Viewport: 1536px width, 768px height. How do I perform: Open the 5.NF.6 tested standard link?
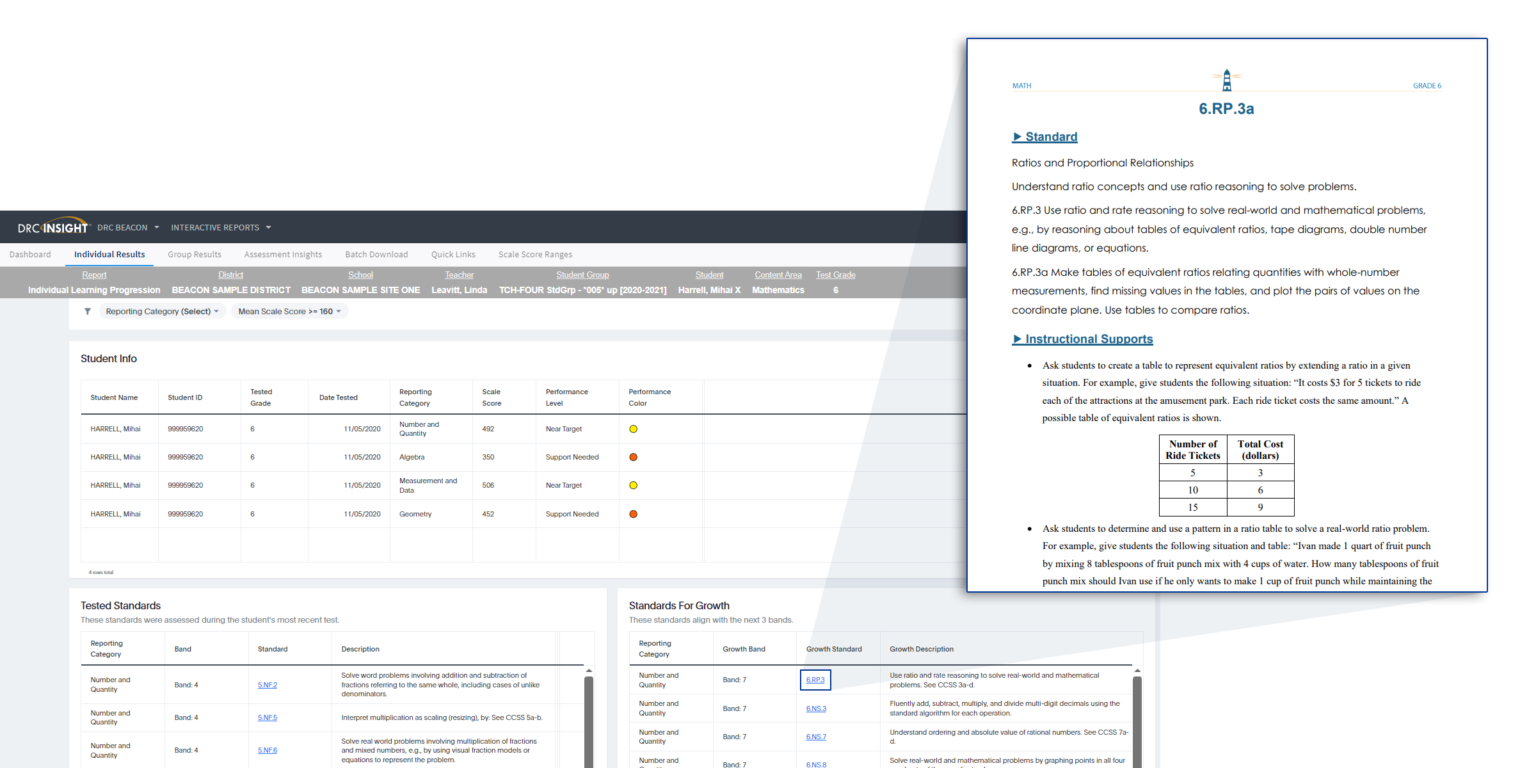267,750
